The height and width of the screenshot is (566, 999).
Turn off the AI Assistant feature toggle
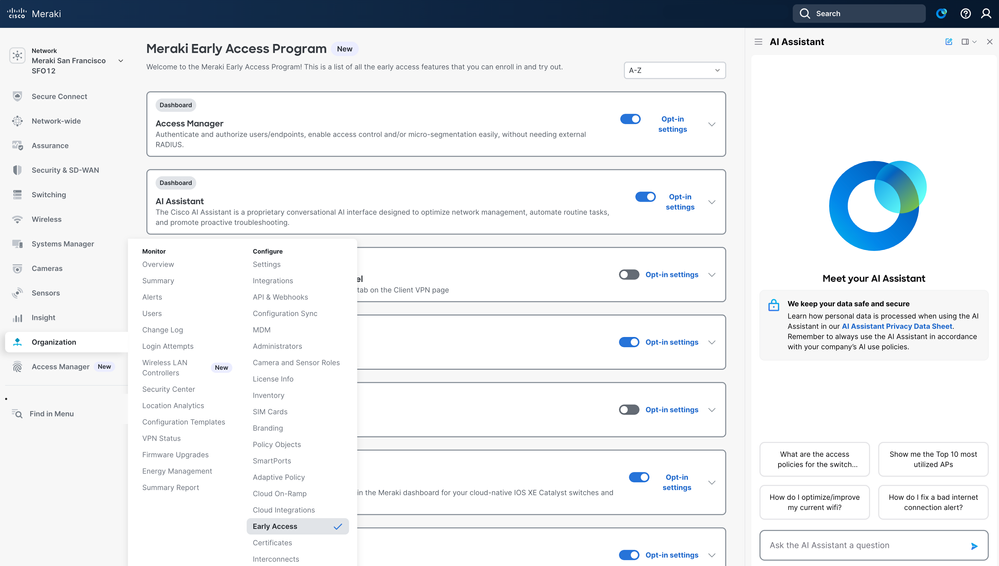[645, 197]
